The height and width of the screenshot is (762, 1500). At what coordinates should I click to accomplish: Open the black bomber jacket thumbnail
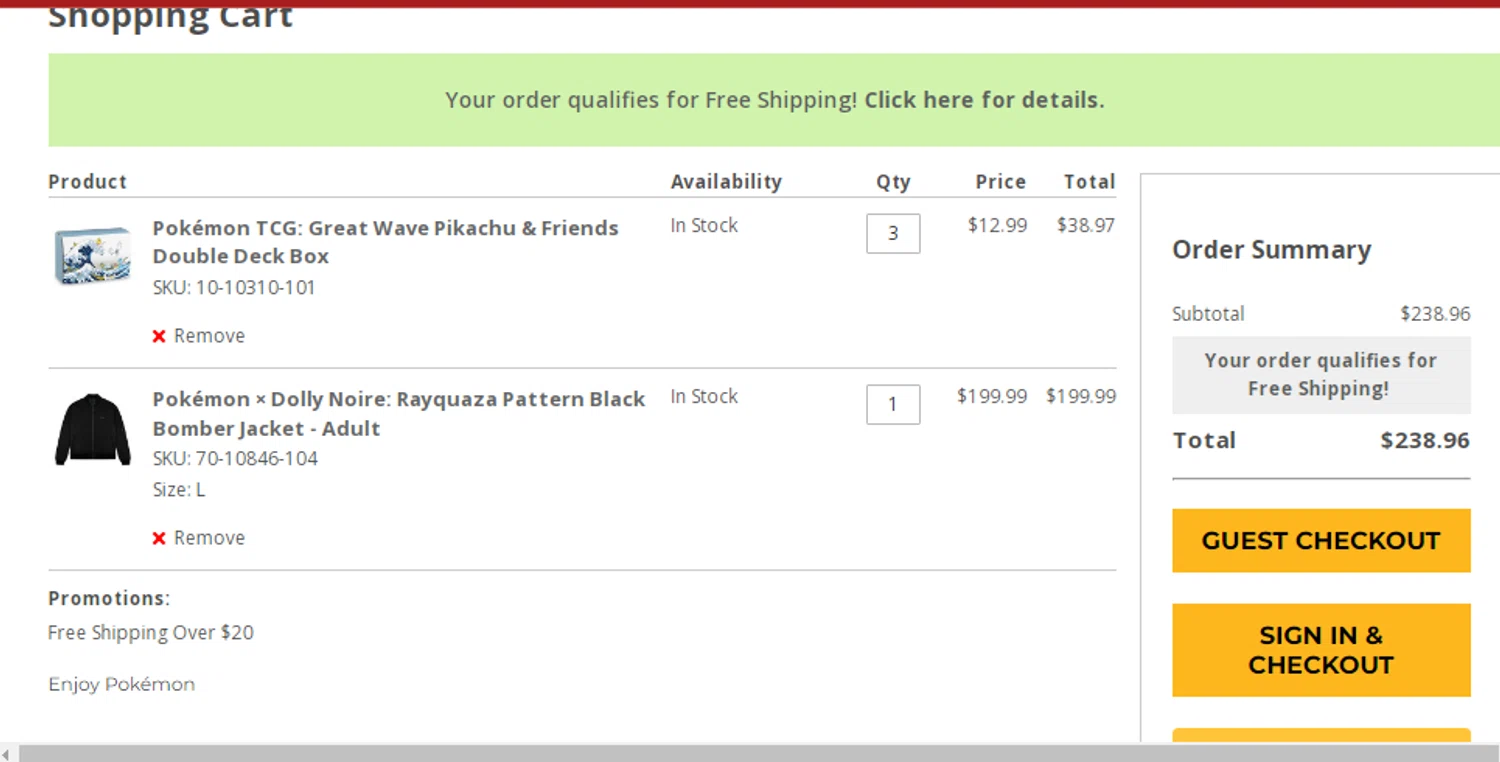click(92, 429)
